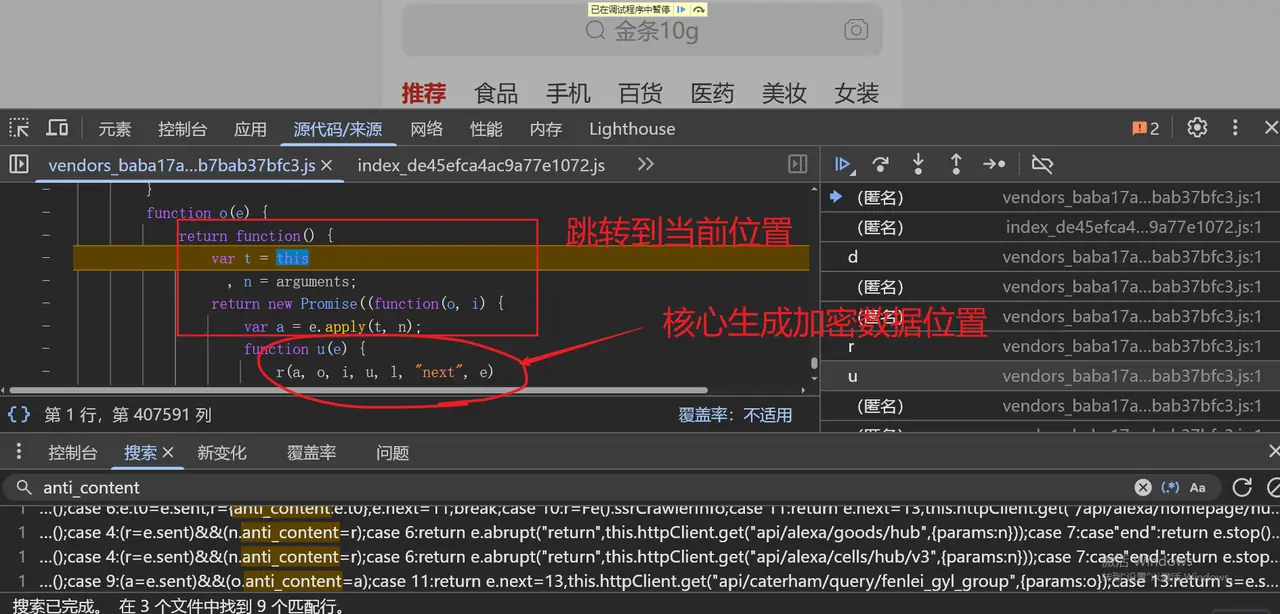Step out of current function

tap(956, 164)
